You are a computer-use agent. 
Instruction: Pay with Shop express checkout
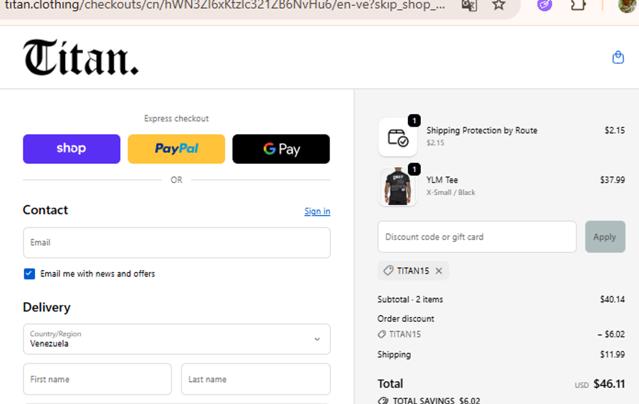tap(72, 149)
